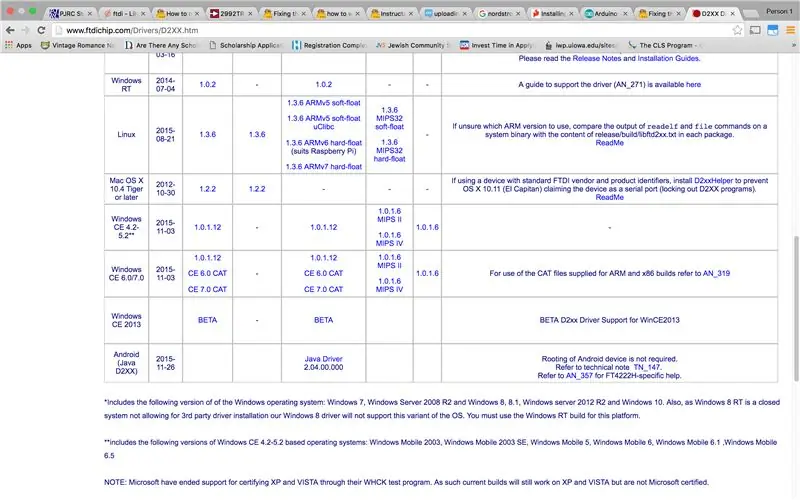Open the AN_319 application note link
This screenshot has height=500, width=800.
click(x=716, y=273)
